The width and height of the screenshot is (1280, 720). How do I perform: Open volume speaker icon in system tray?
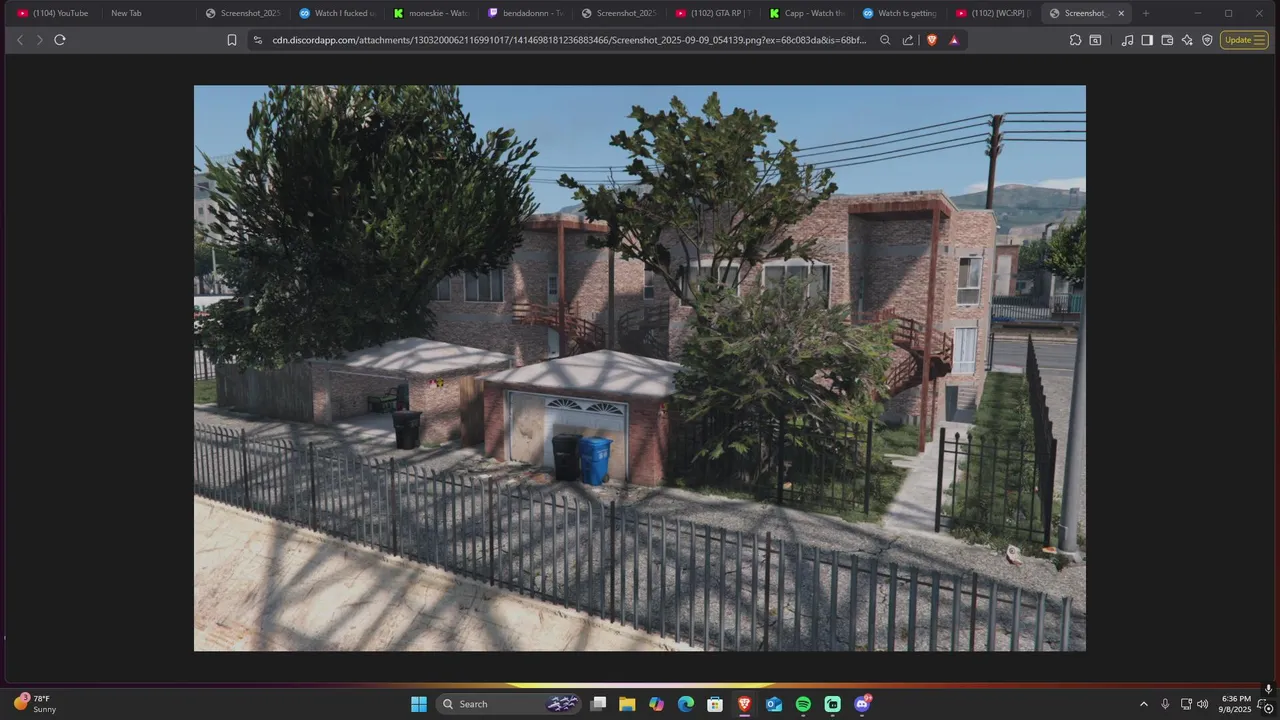(x=1203, y=704)
